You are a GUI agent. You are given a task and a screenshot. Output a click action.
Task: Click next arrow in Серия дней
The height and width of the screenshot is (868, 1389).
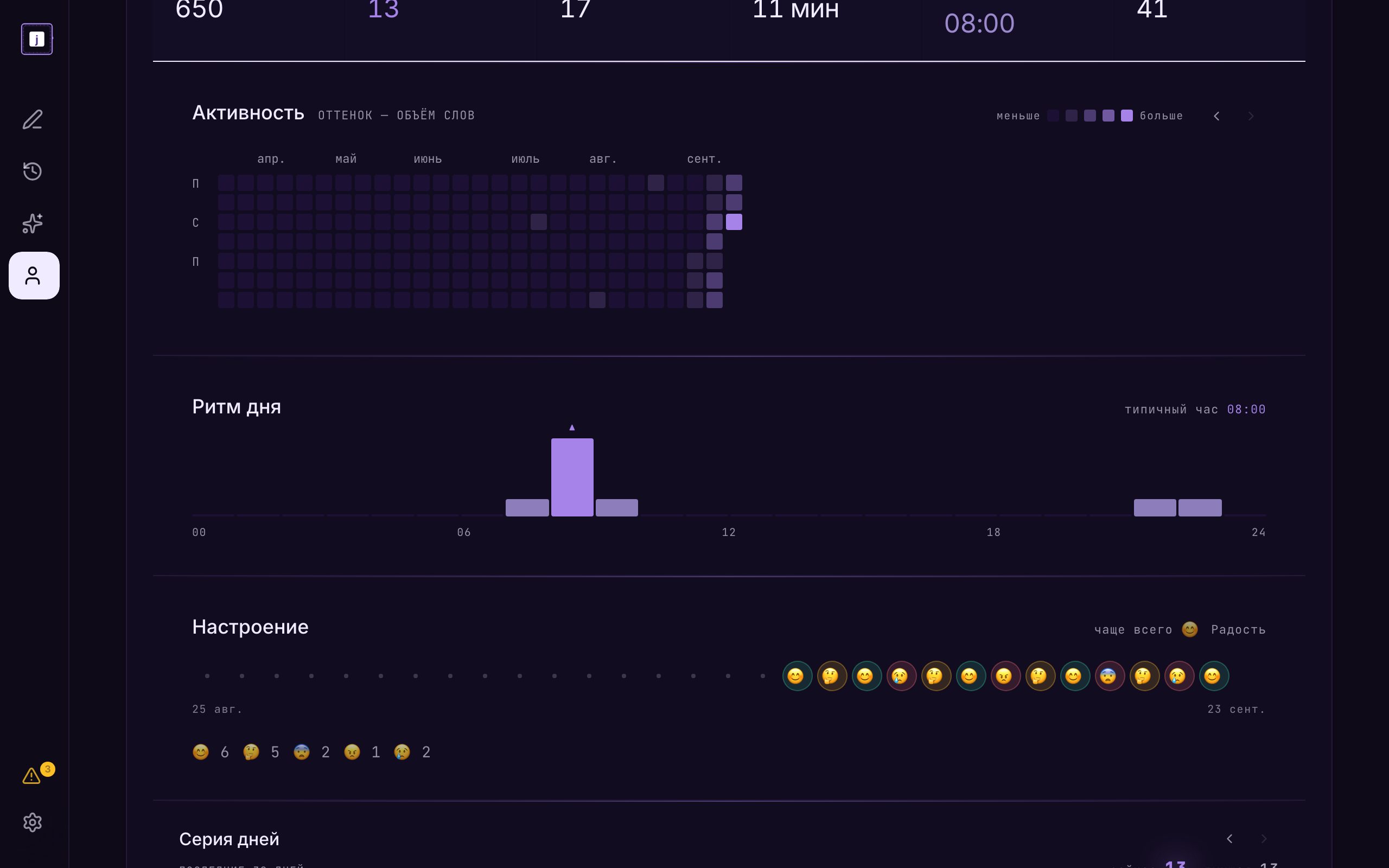pos(1263,839)
